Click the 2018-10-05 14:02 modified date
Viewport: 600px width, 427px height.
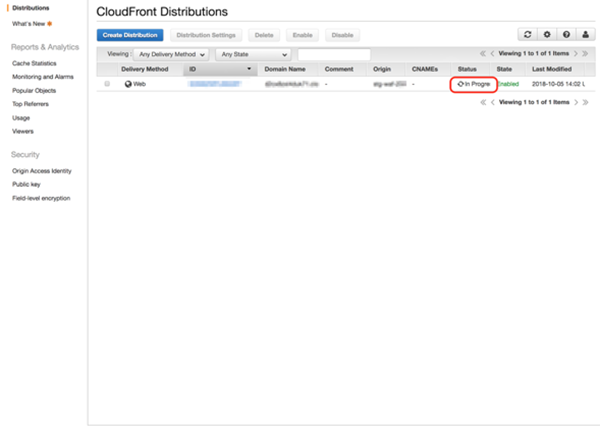tap(556, 84)
